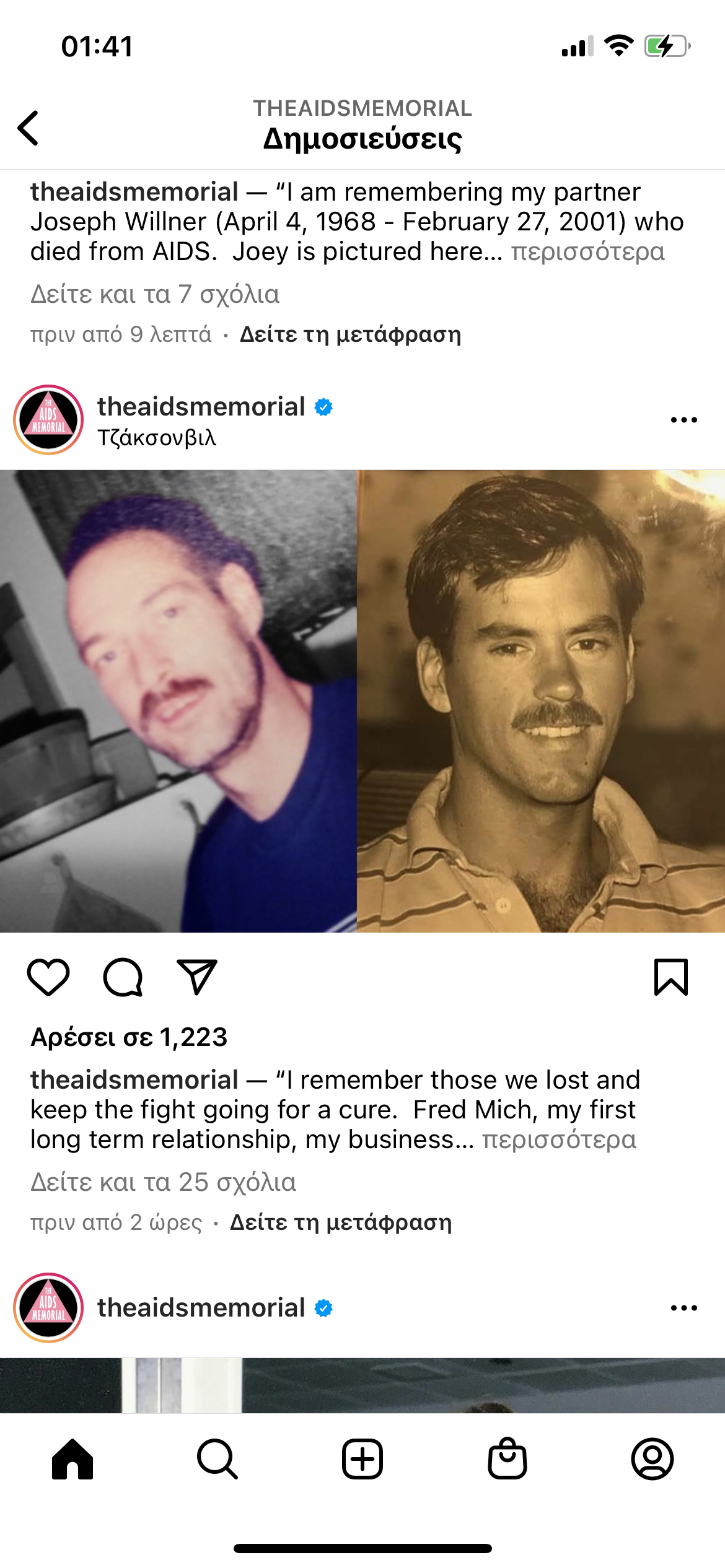Expand Joseph Willner caption with περισσότερα
This screenshot has width=725, height=1568.
coord(587,251)
